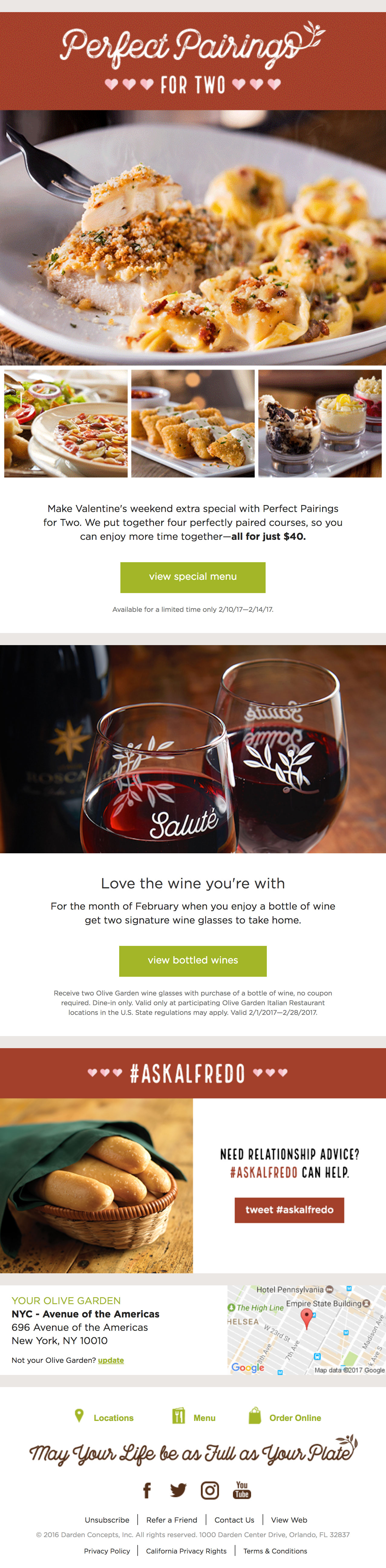
Task: Open the Contact Us link
Action: (x=234, y=1519)
